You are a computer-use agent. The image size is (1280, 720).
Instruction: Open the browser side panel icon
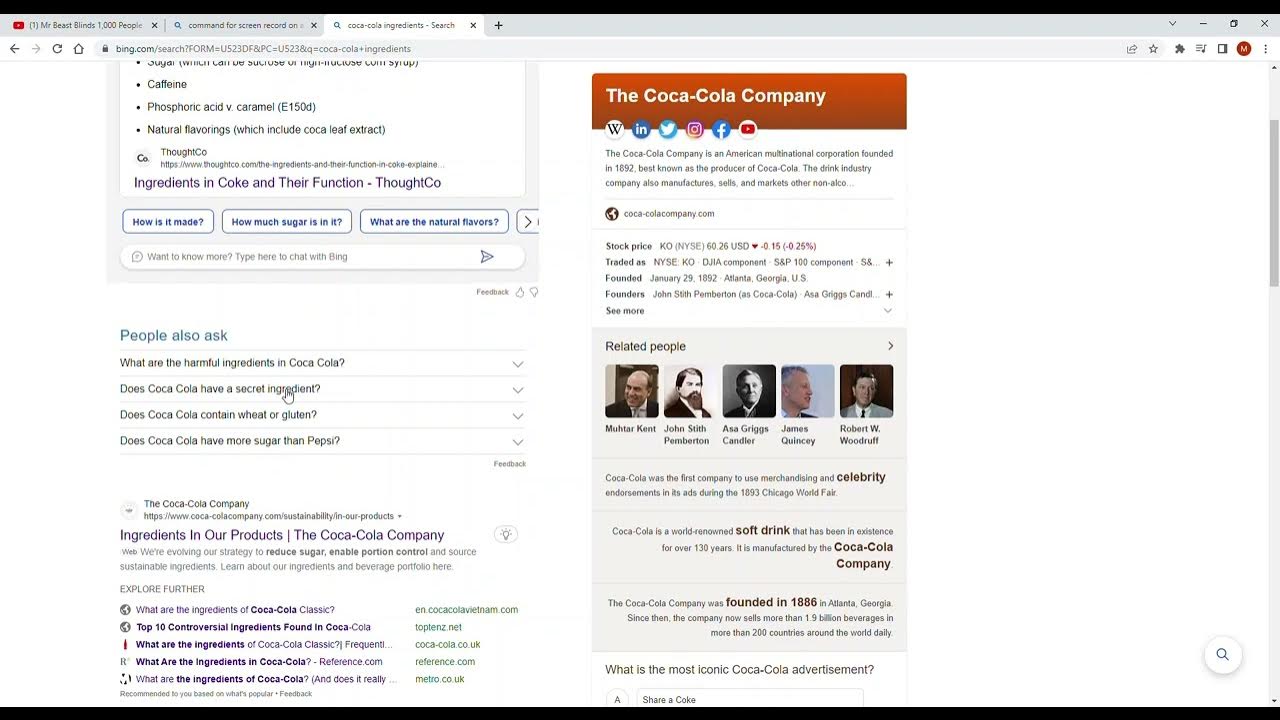click(x=1222, y=48)
